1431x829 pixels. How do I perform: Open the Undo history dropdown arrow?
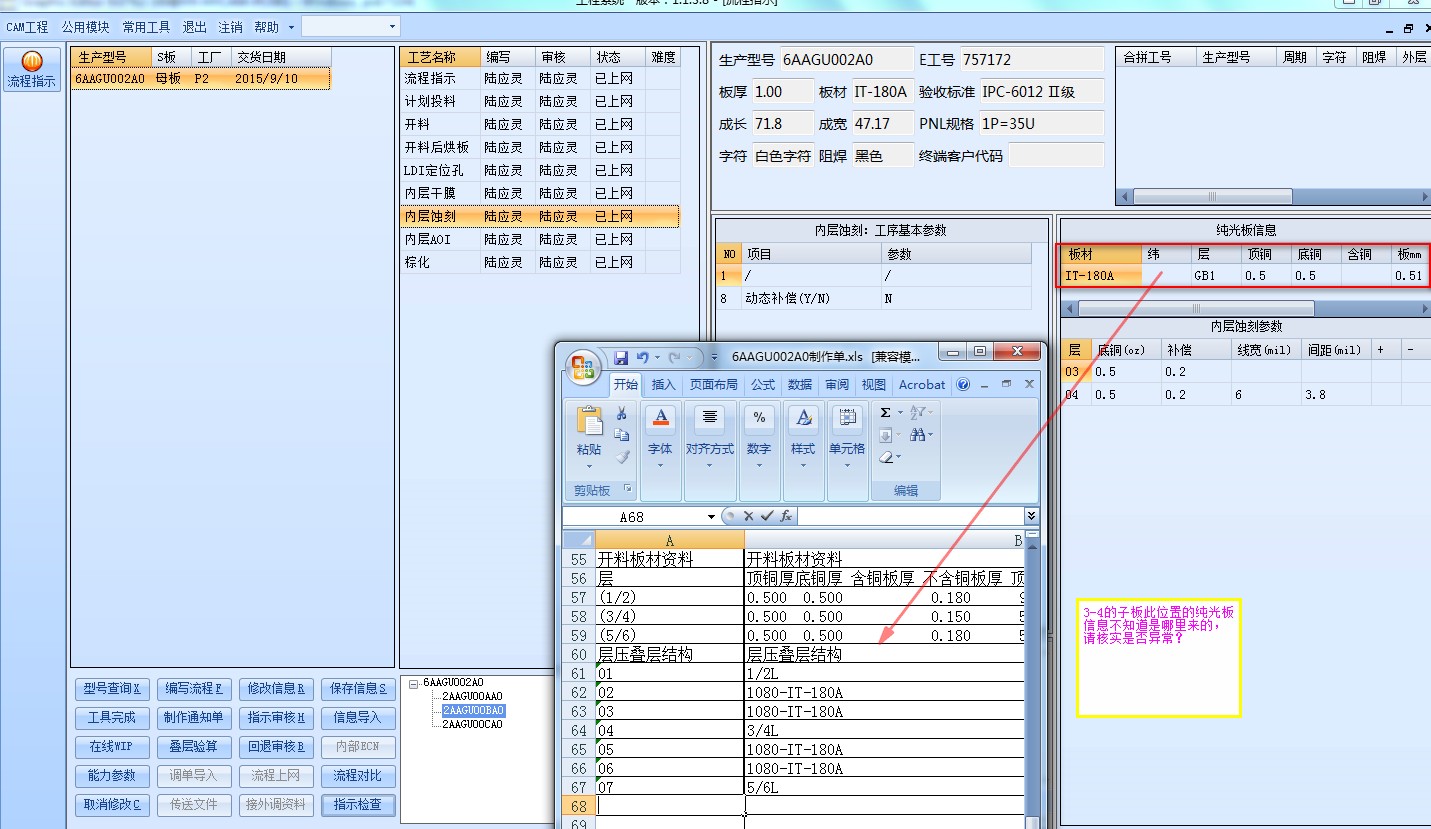pos(657,357)
